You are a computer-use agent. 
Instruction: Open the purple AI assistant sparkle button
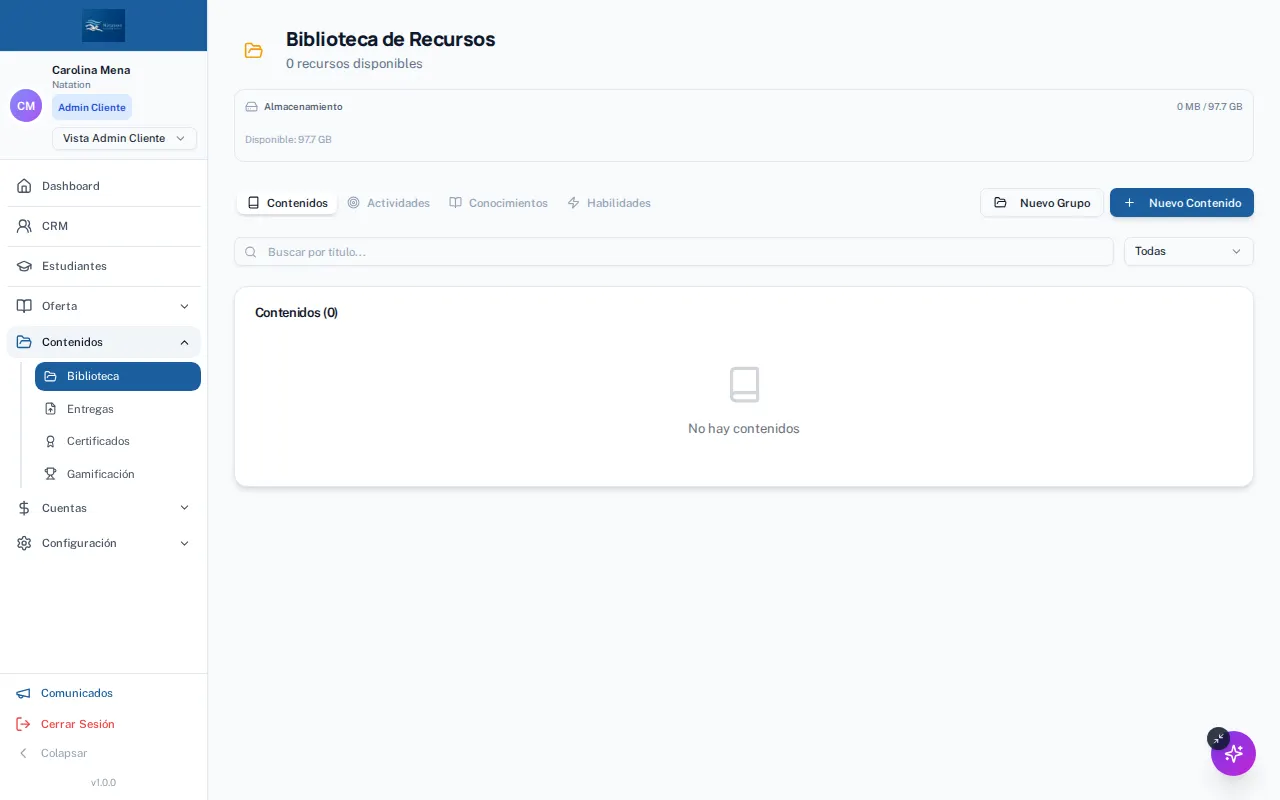click(1233, 753)
